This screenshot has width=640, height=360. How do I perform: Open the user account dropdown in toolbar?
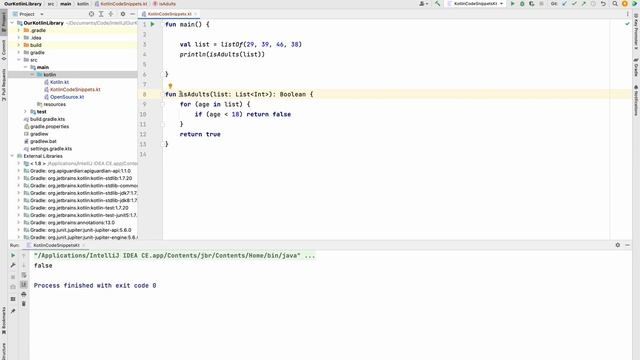coord(423,4)
